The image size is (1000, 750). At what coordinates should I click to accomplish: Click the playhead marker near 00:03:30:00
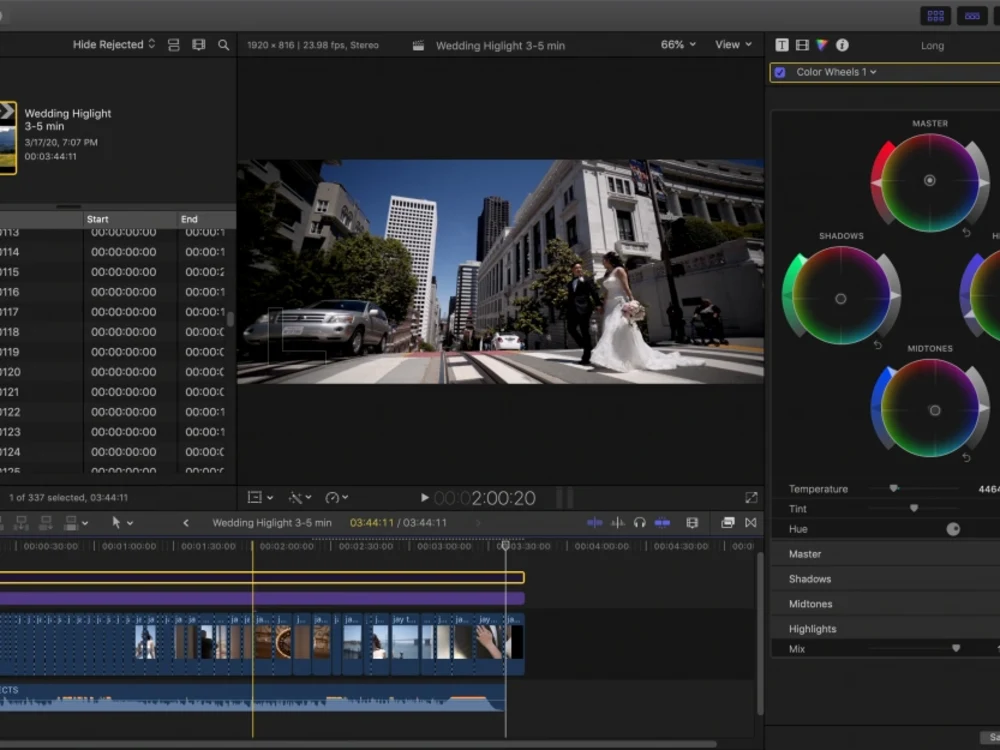[x=506, y=546]
